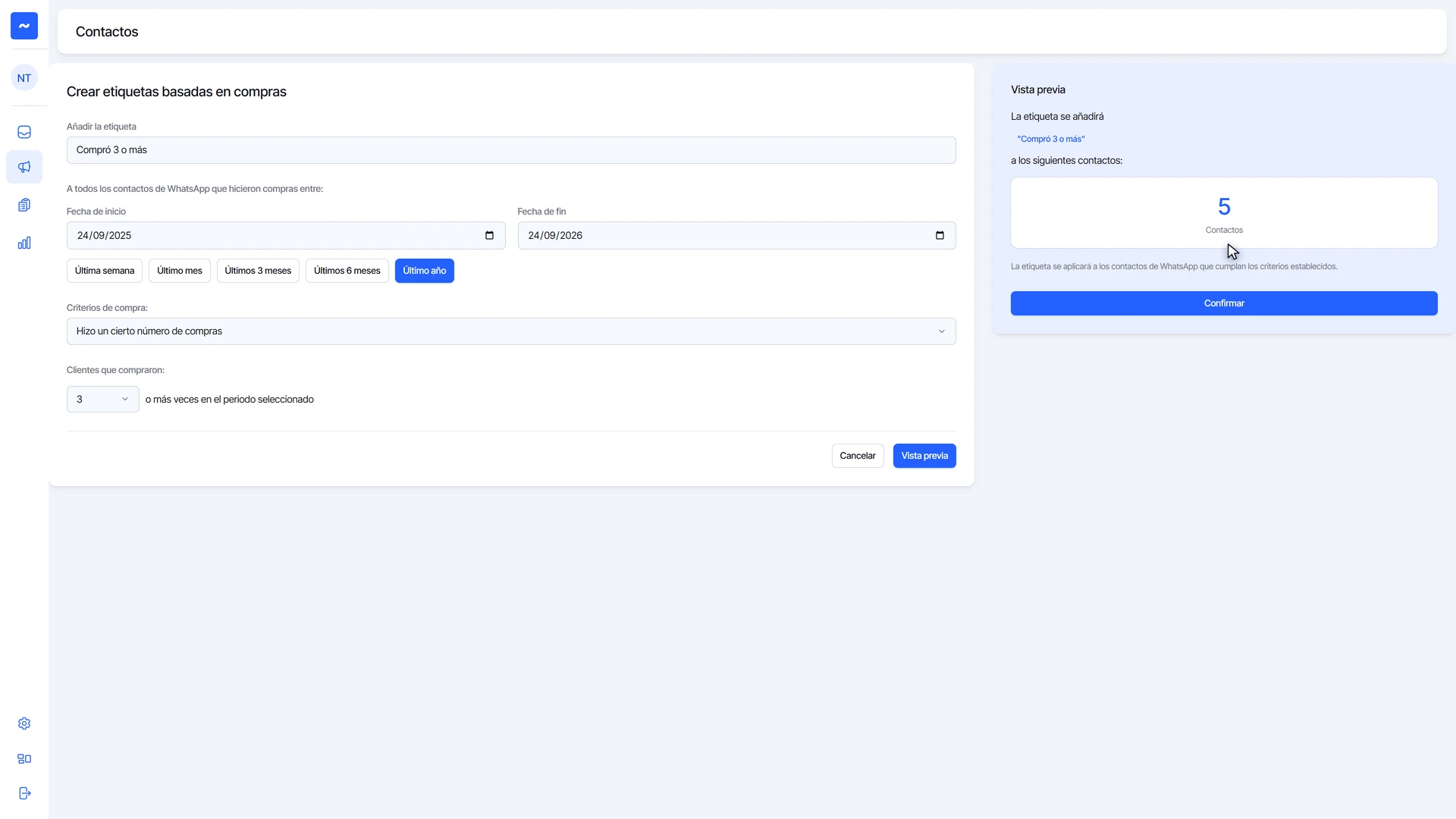This screenshot has width=1456, height=819.
Task: Select the megaphone campaigns icon
Action: point(24,167)
